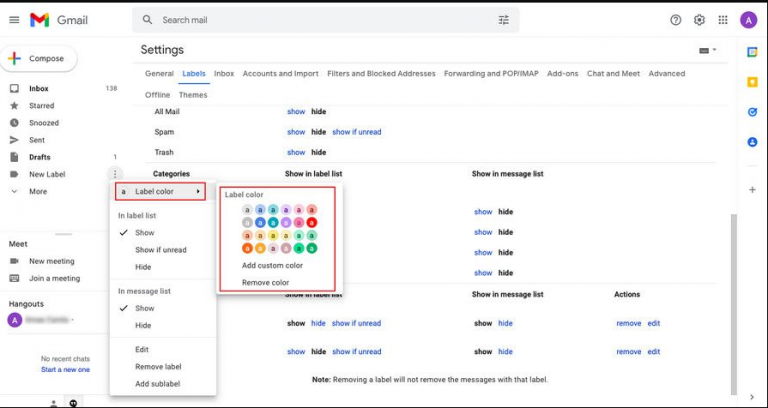Select Show if unread in label list
The width and height of the screenshot is (768, 408).
[x=160, y=250]
